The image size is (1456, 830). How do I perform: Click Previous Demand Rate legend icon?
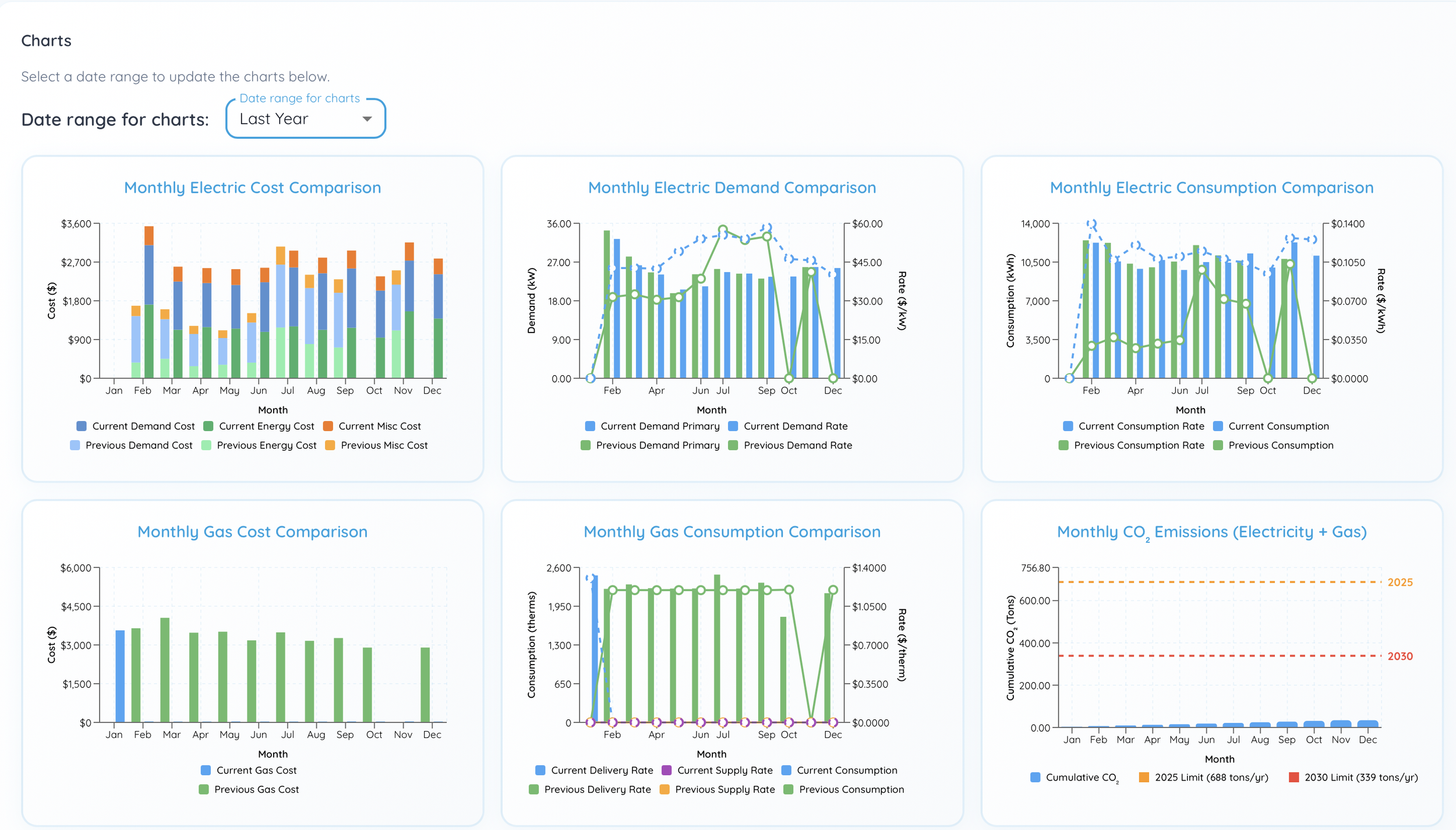click(x=733, y=446)
